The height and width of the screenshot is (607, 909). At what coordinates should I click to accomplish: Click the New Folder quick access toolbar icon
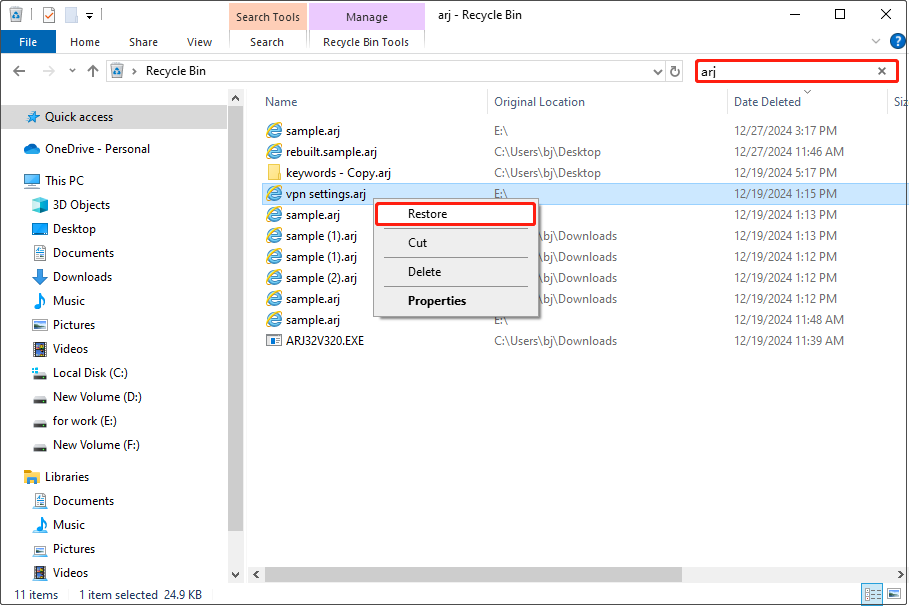click(71, 15)
